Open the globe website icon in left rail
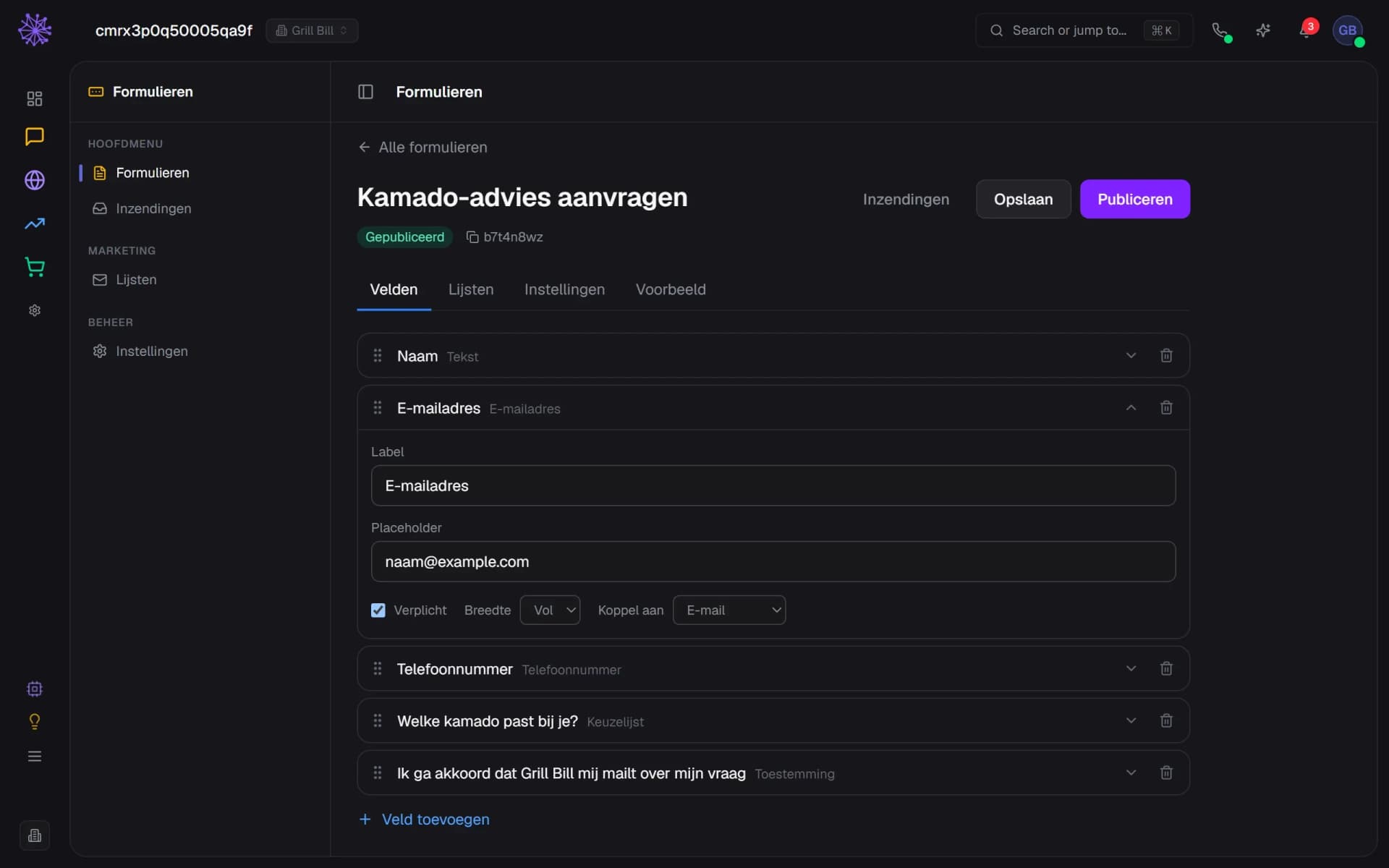The height and width of the screenshot is (868, 1389). point(35,180)
